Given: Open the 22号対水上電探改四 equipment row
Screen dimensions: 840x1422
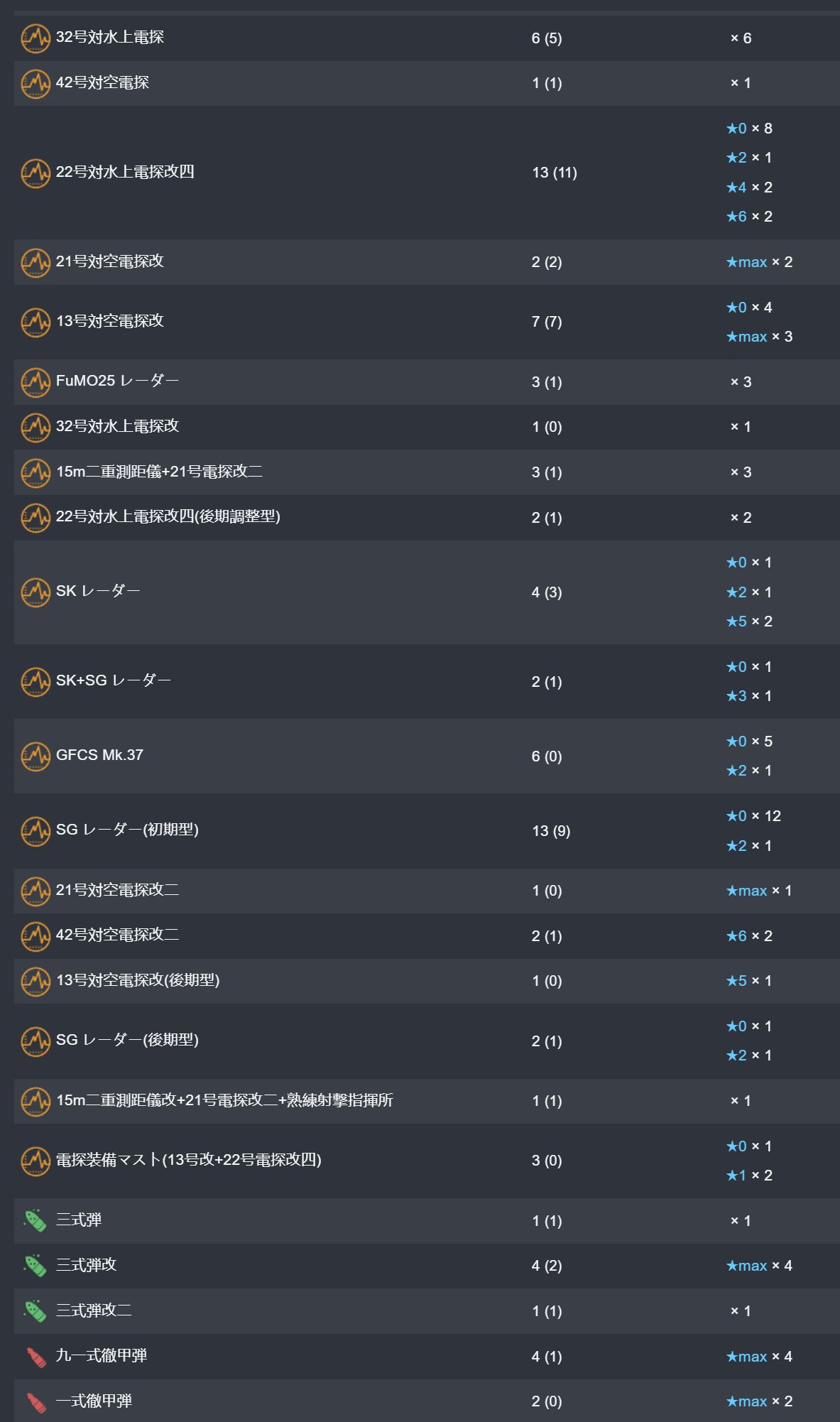Looking at the screenshot, I should [x=427, y=173].
